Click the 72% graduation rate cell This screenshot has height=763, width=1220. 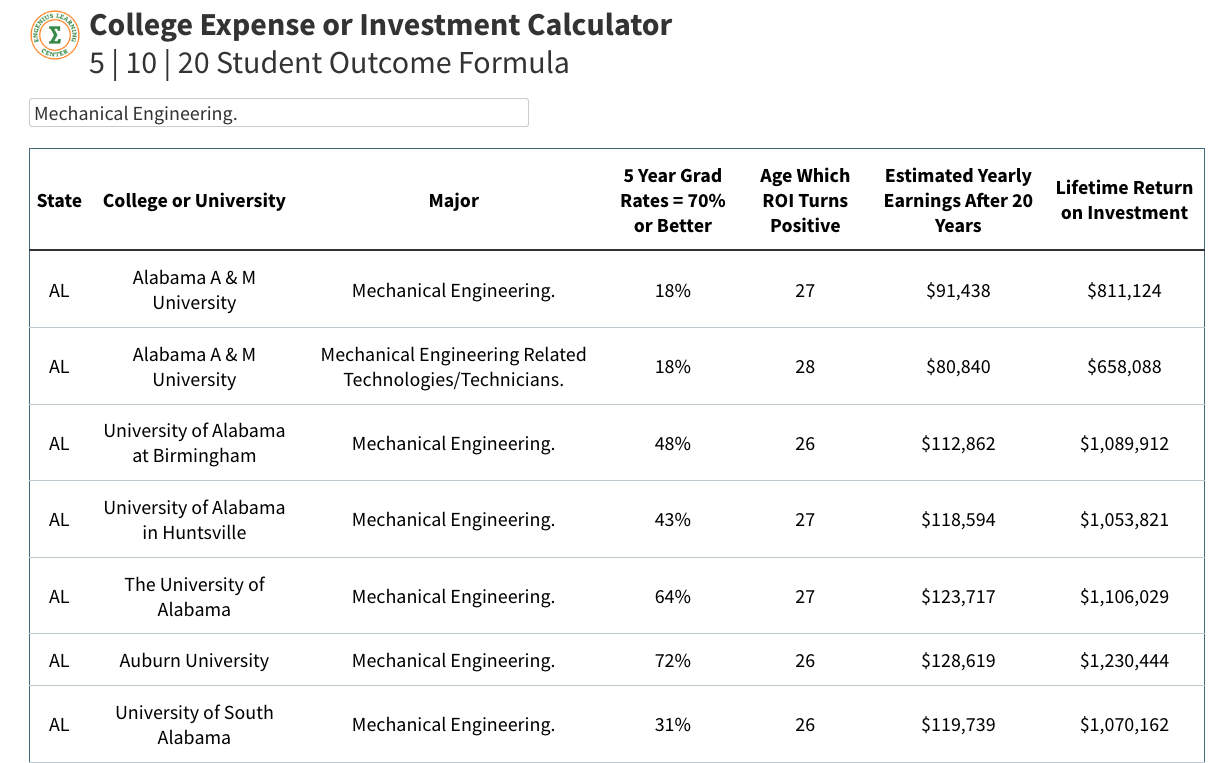click(672, 661)
